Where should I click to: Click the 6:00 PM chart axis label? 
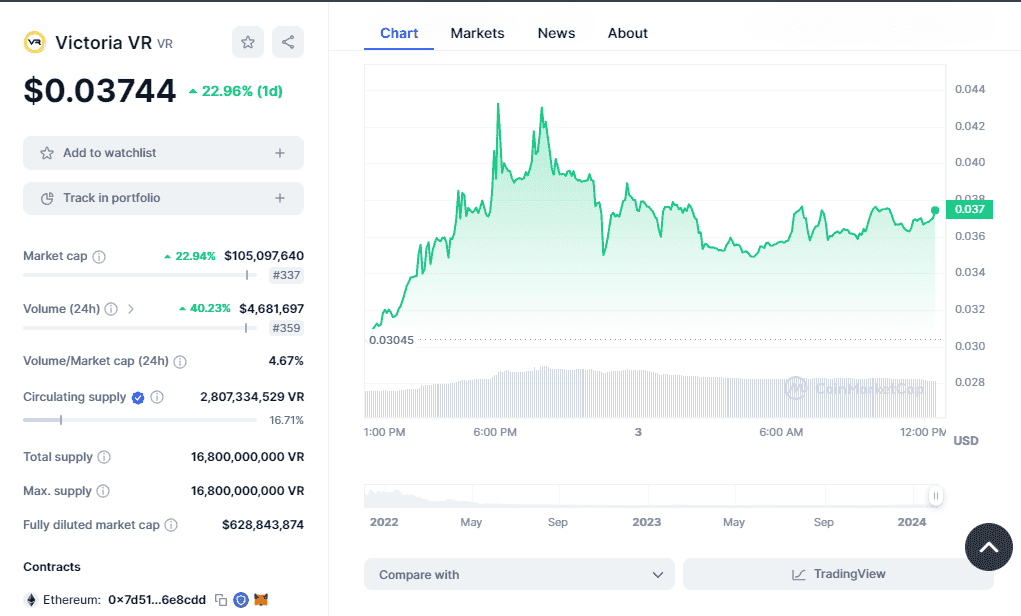click(x=495, y=432)
